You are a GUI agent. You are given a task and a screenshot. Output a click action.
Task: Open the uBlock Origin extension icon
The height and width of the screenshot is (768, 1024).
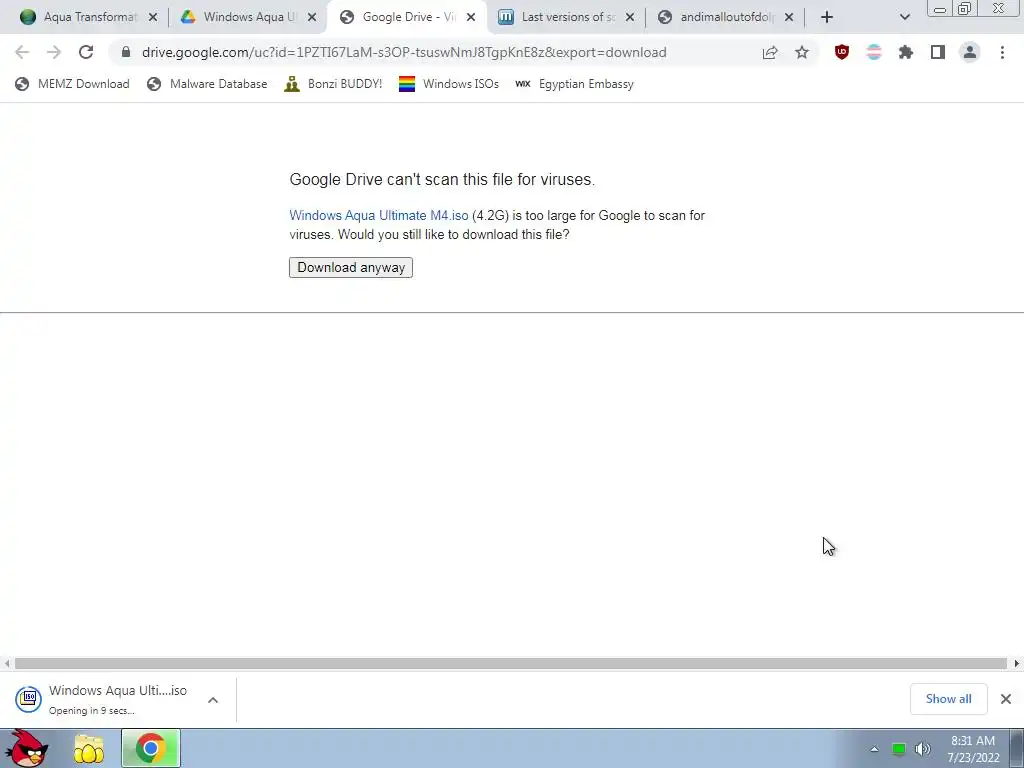click(x=842, y=52)
